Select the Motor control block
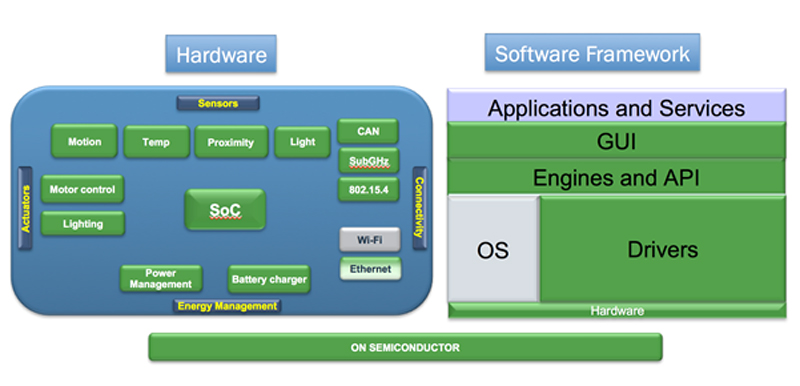Image resolution: width=800 pixels, height=386 pixels. point(82,189)
